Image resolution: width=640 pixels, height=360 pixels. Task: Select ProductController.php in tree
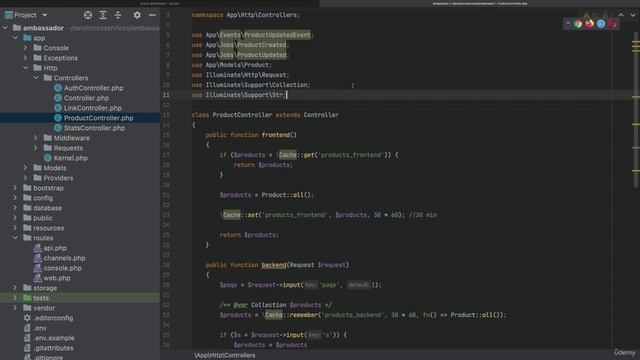point(98,118)
